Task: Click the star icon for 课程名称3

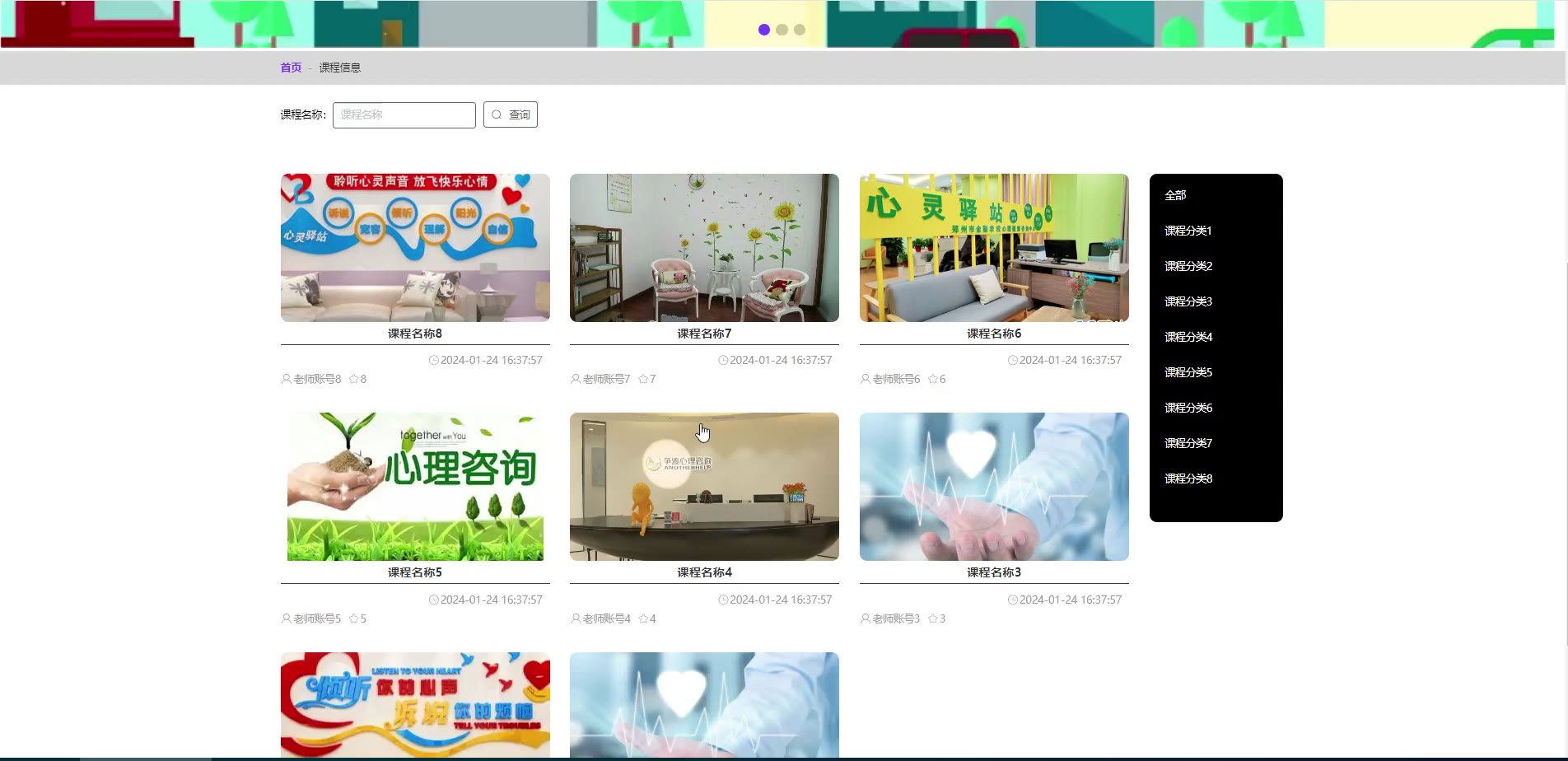Action: point(933,619)
